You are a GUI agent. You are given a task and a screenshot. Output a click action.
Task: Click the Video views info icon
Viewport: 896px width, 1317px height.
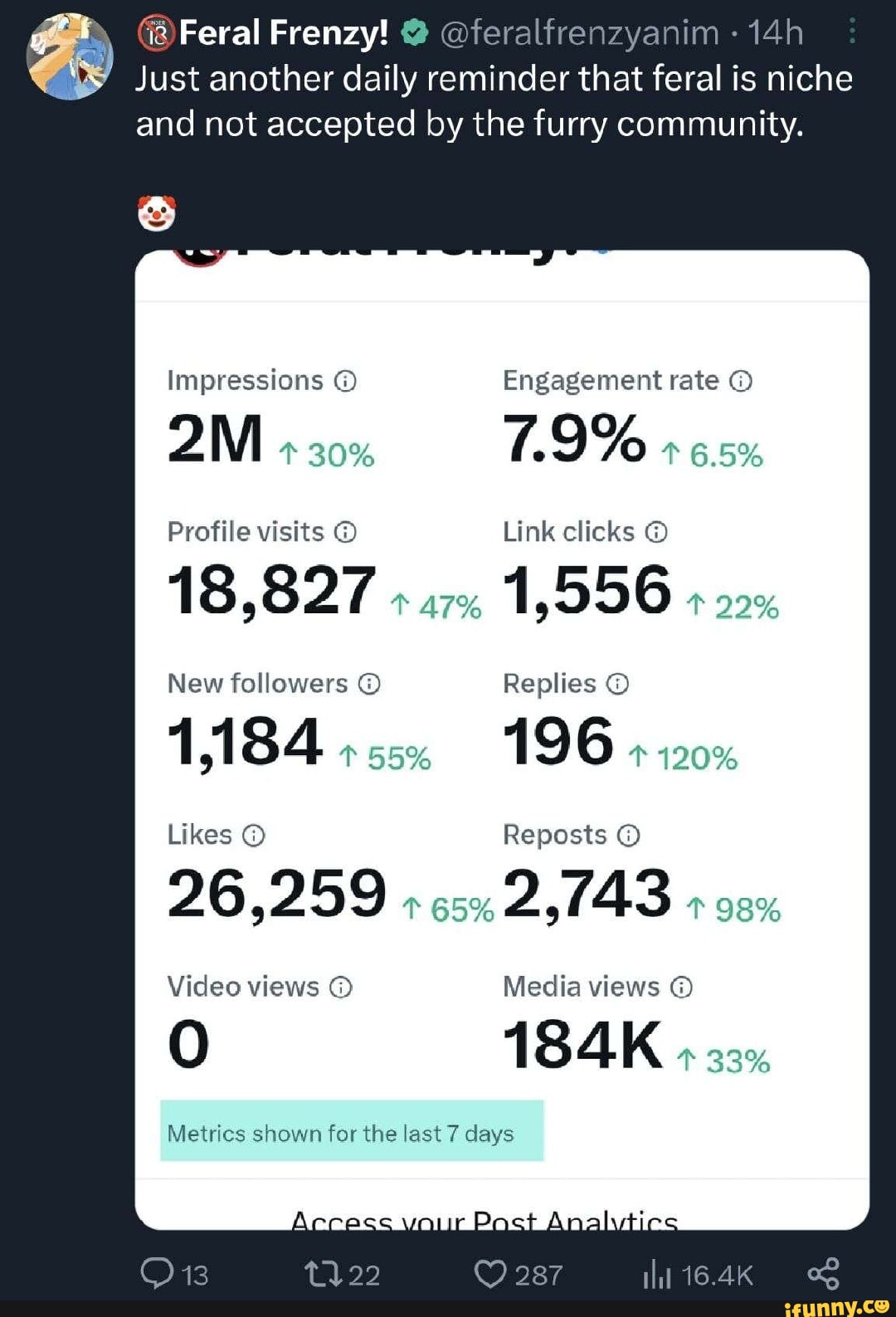[341, 987]
